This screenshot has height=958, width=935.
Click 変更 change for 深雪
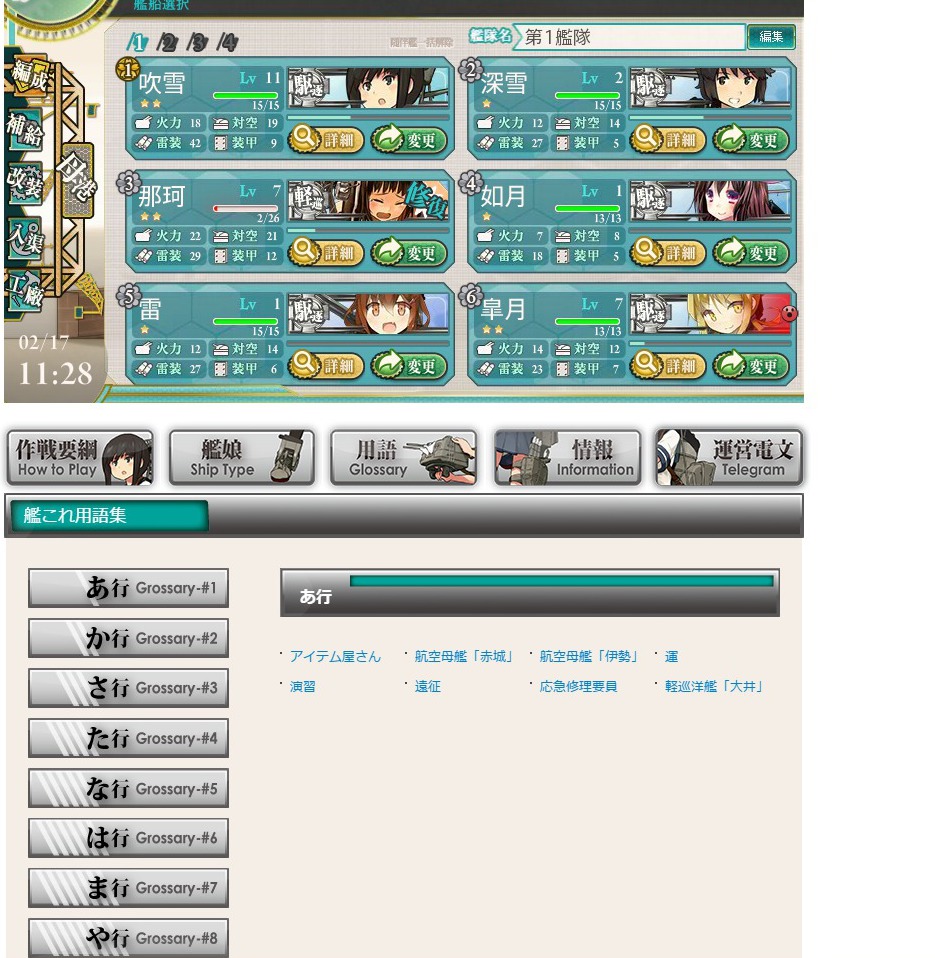(x=751, y=140)
